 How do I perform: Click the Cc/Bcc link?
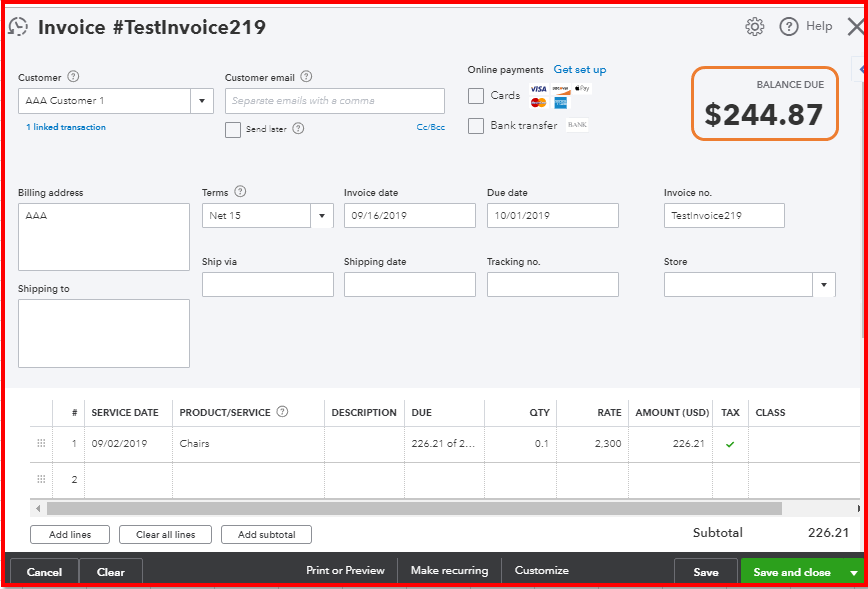pos(431,127)
